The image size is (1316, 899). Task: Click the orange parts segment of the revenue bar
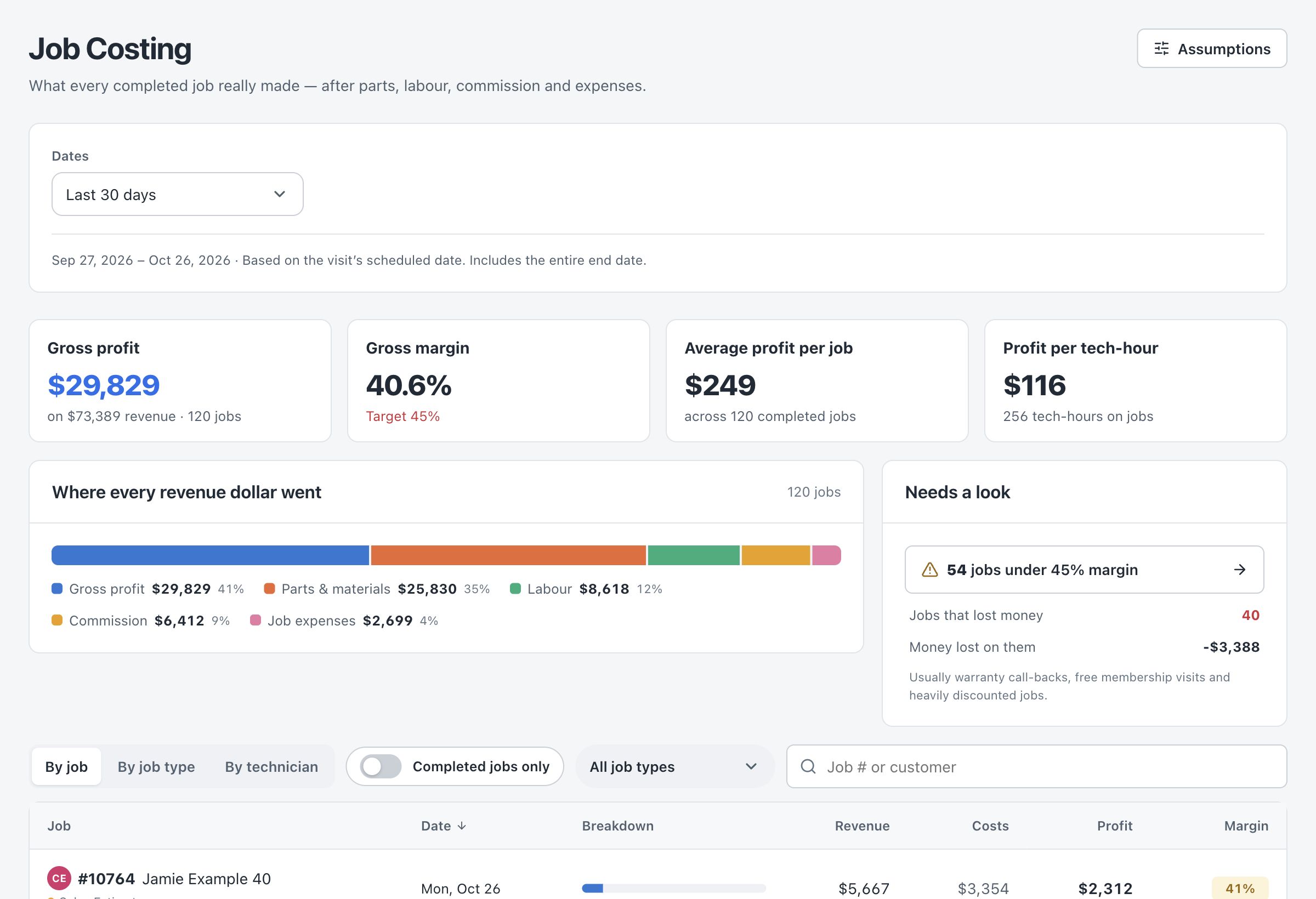coord(508,555)
